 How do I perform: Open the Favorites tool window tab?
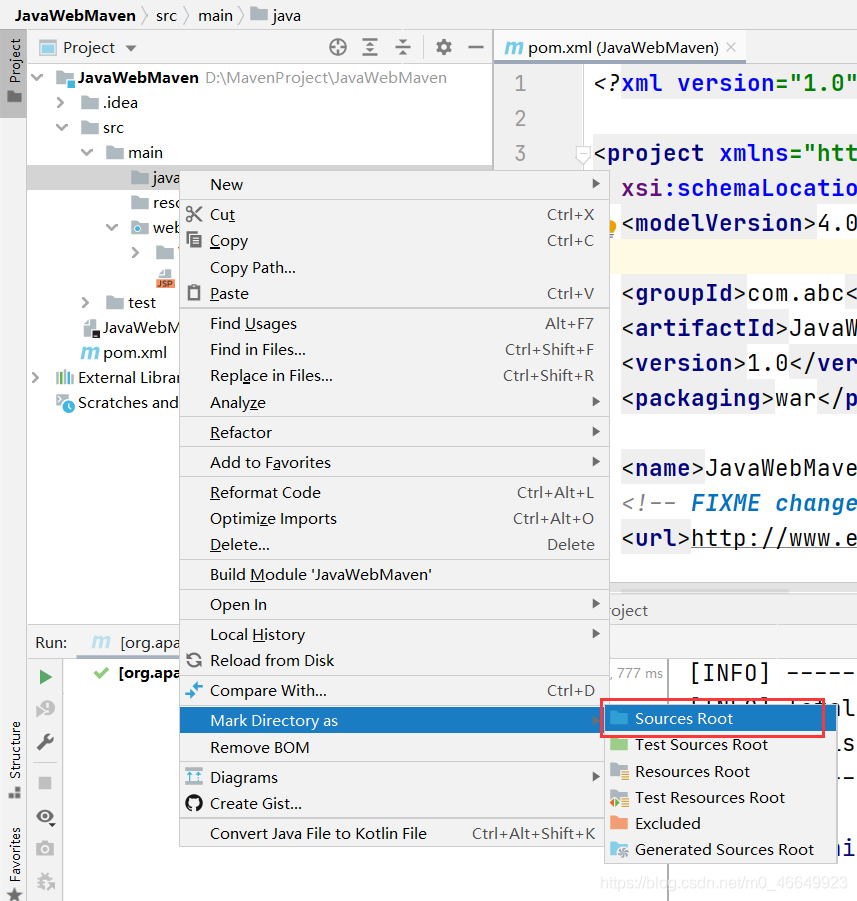click(x=14, y=862)
